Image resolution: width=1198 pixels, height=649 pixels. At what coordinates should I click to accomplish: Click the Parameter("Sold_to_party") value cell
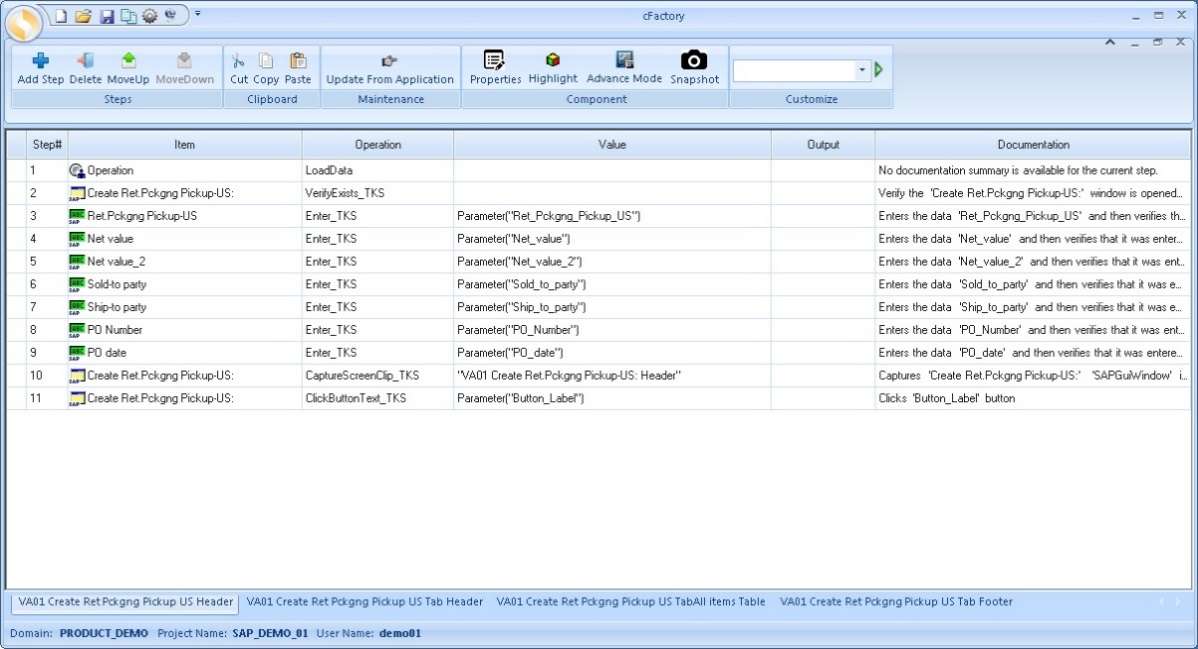[x=612, y=284]
